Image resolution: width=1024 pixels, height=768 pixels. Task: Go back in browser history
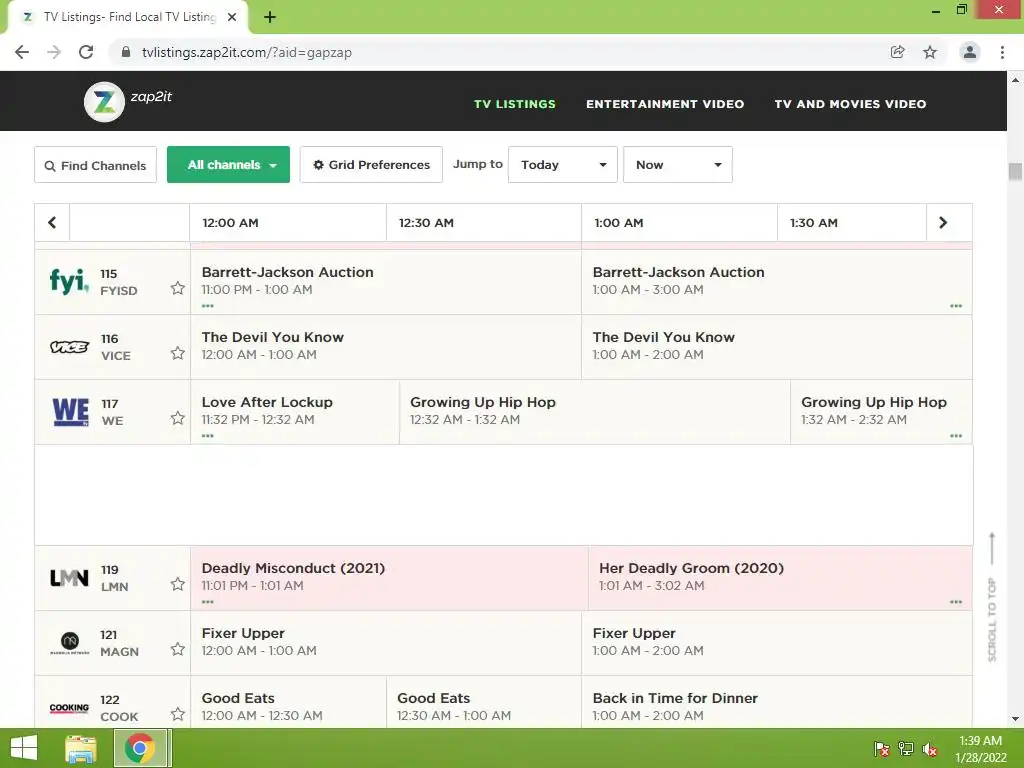tap(22, 52)
